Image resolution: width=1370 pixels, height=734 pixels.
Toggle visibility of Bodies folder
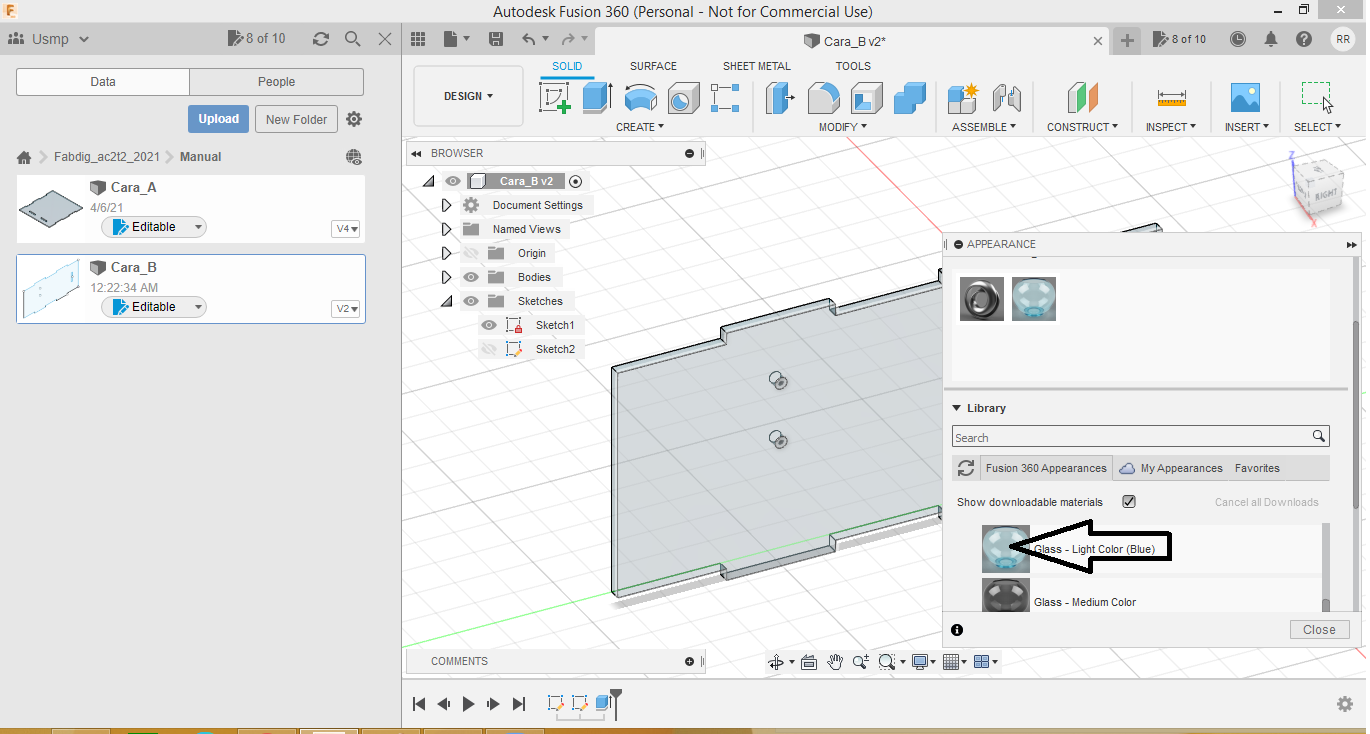pyautogui.click(x=471, y=277)
